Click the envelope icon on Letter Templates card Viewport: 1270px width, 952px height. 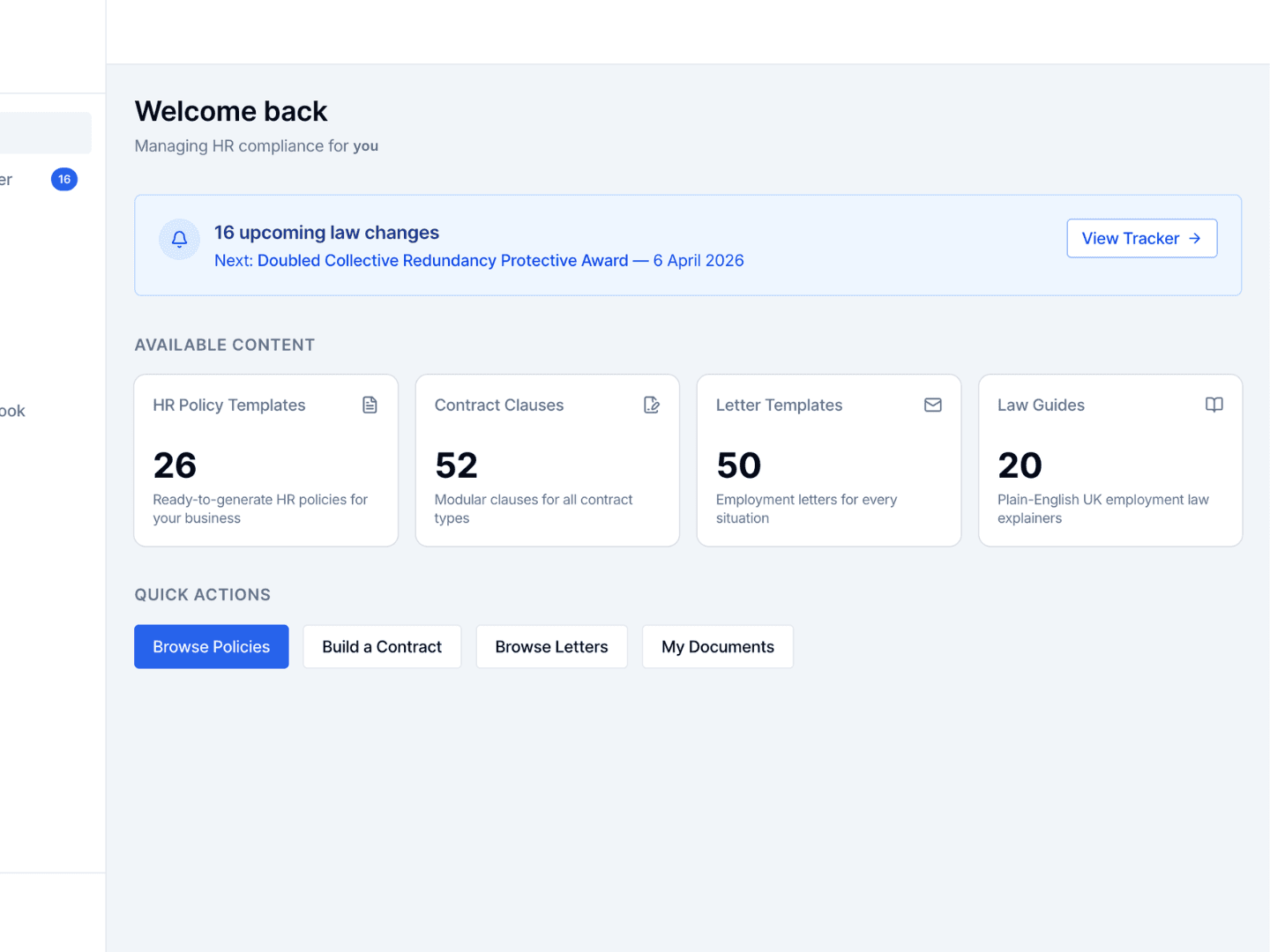click(x=933, y=405)
